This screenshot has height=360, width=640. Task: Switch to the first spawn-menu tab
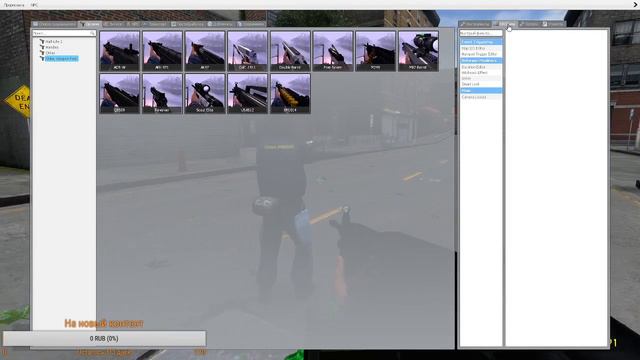coord(54,24)
